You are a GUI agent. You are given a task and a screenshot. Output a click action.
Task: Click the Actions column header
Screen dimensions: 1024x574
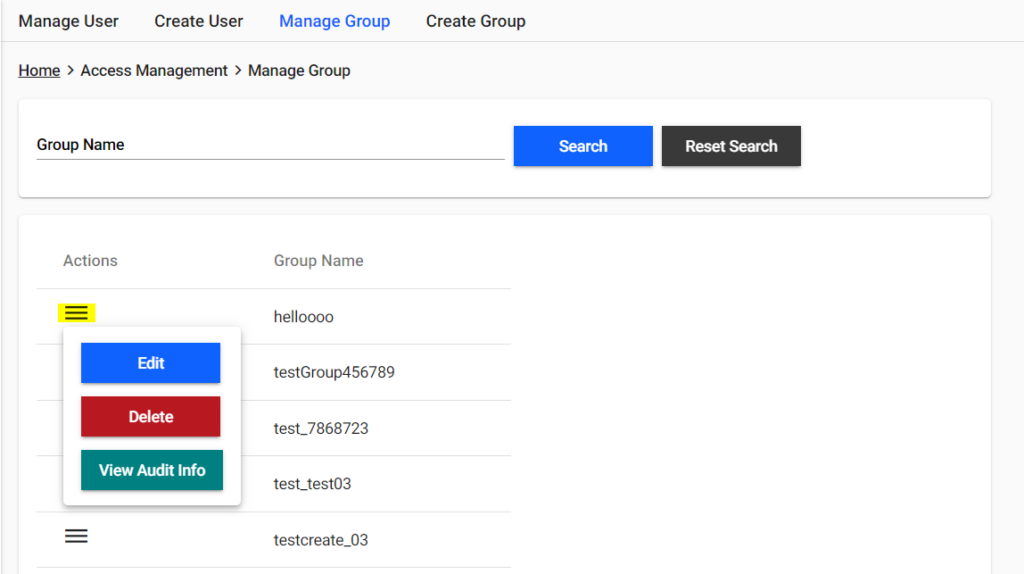[x=90, y=261]
